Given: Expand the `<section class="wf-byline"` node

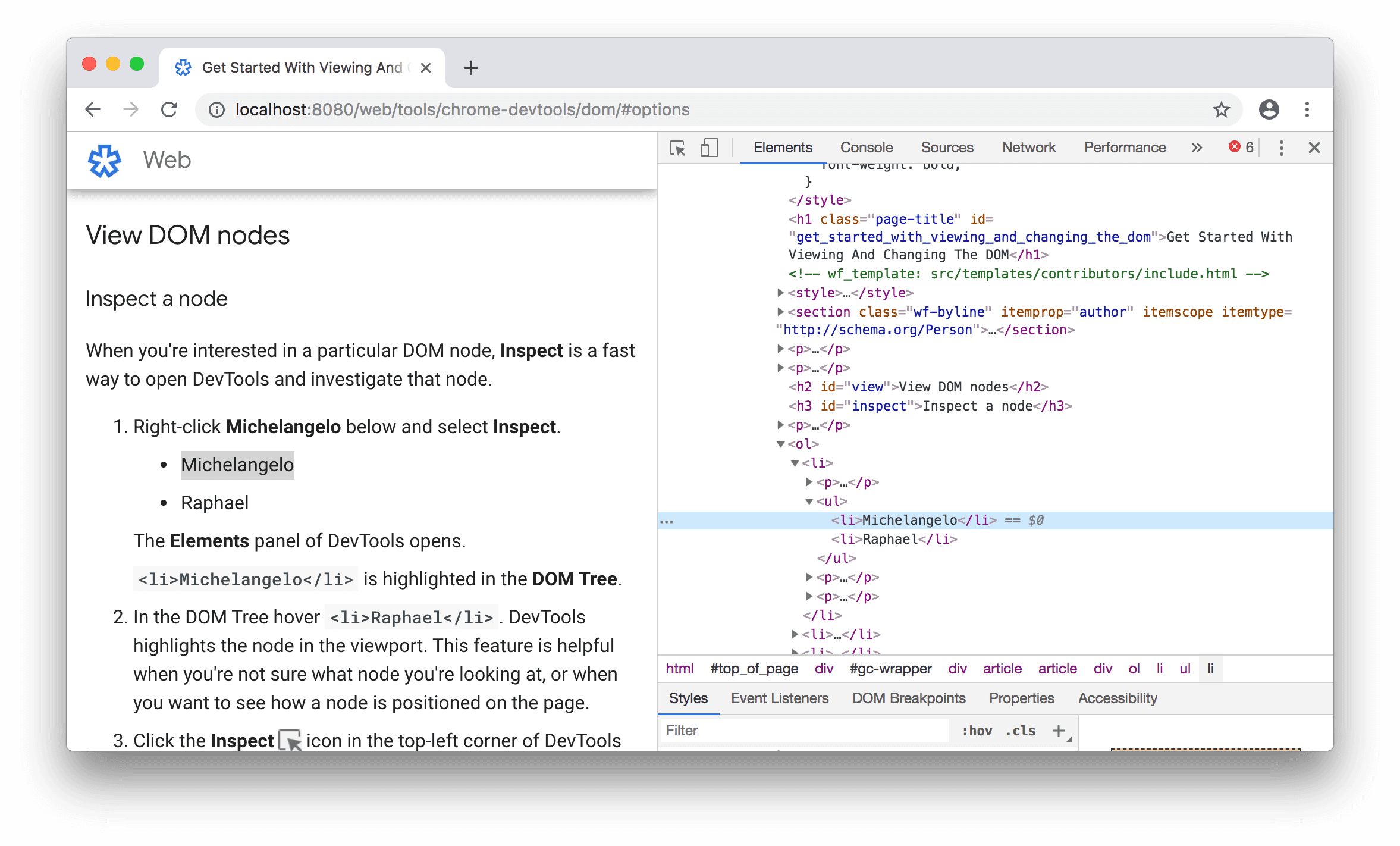Looking at the screenshot, I should click(774, 311).
